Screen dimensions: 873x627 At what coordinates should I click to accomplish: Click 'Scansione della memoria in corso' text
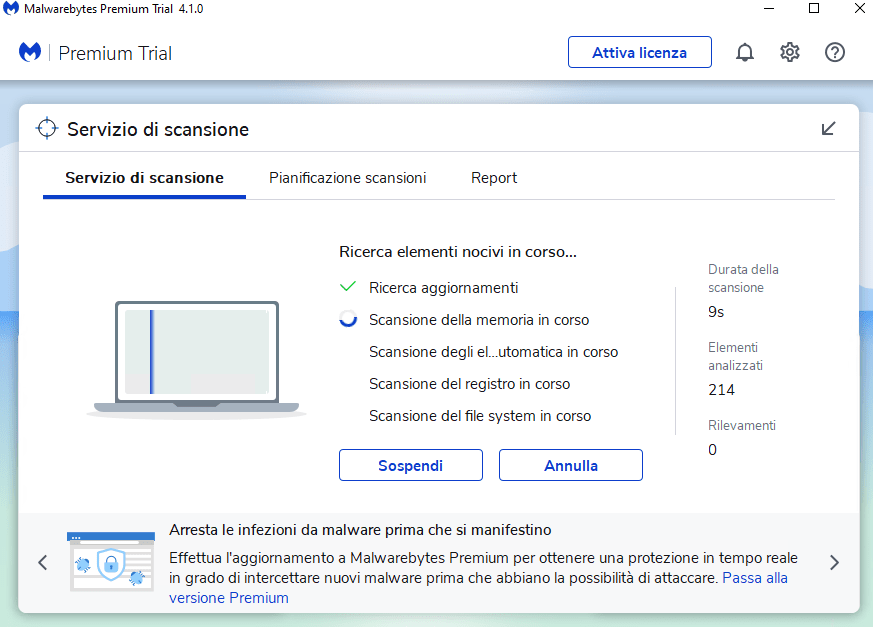(479, 320)
